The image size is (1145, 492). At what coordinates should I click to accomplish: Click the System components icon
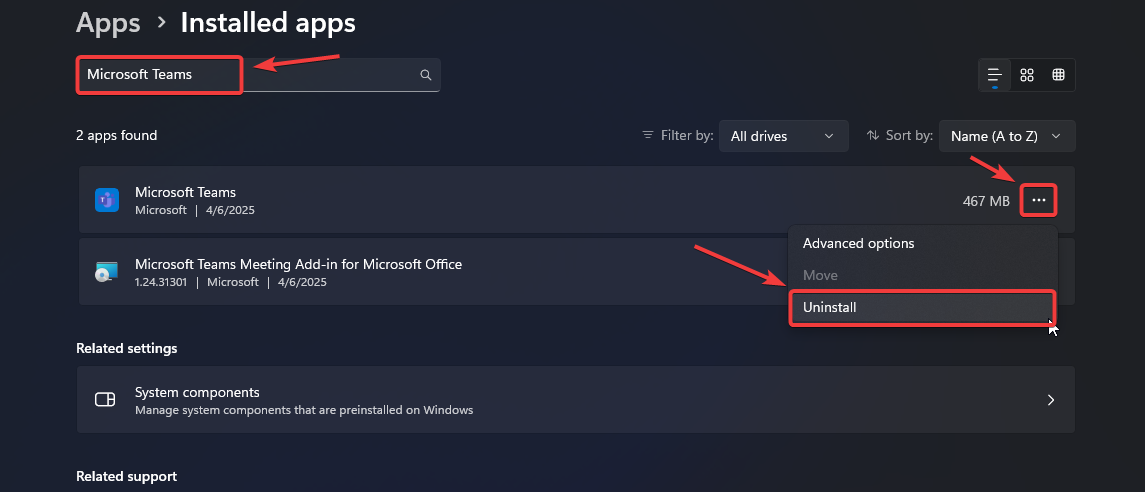(105, 400)
